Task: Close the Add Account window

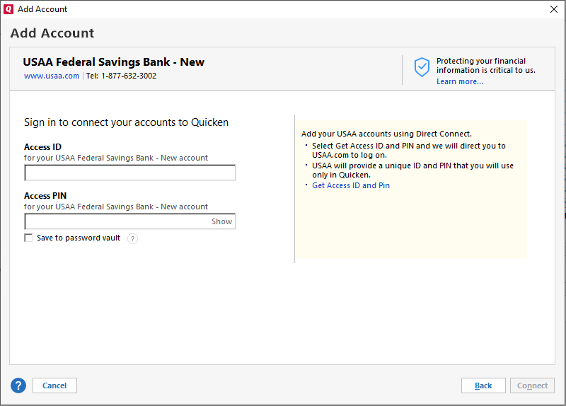Action: 554,9
